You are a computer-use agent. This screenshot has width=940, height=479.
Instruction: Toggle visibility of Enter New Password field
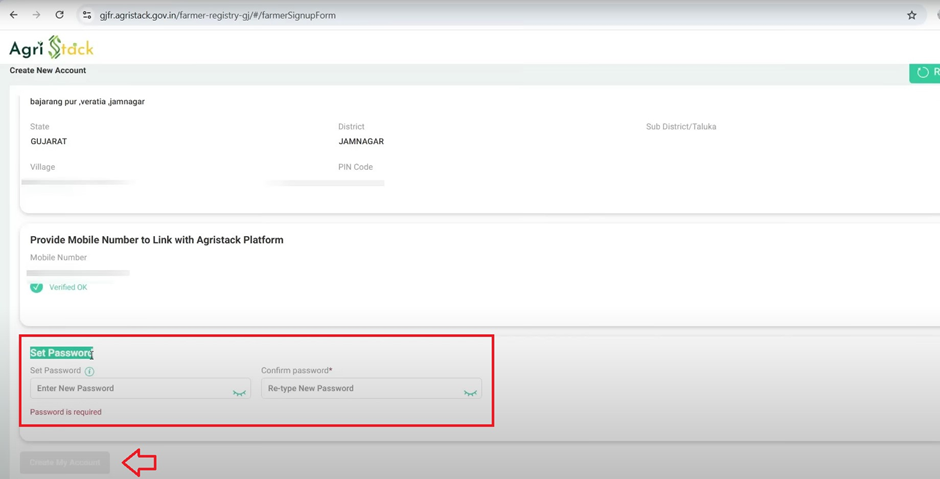[239, 393]
